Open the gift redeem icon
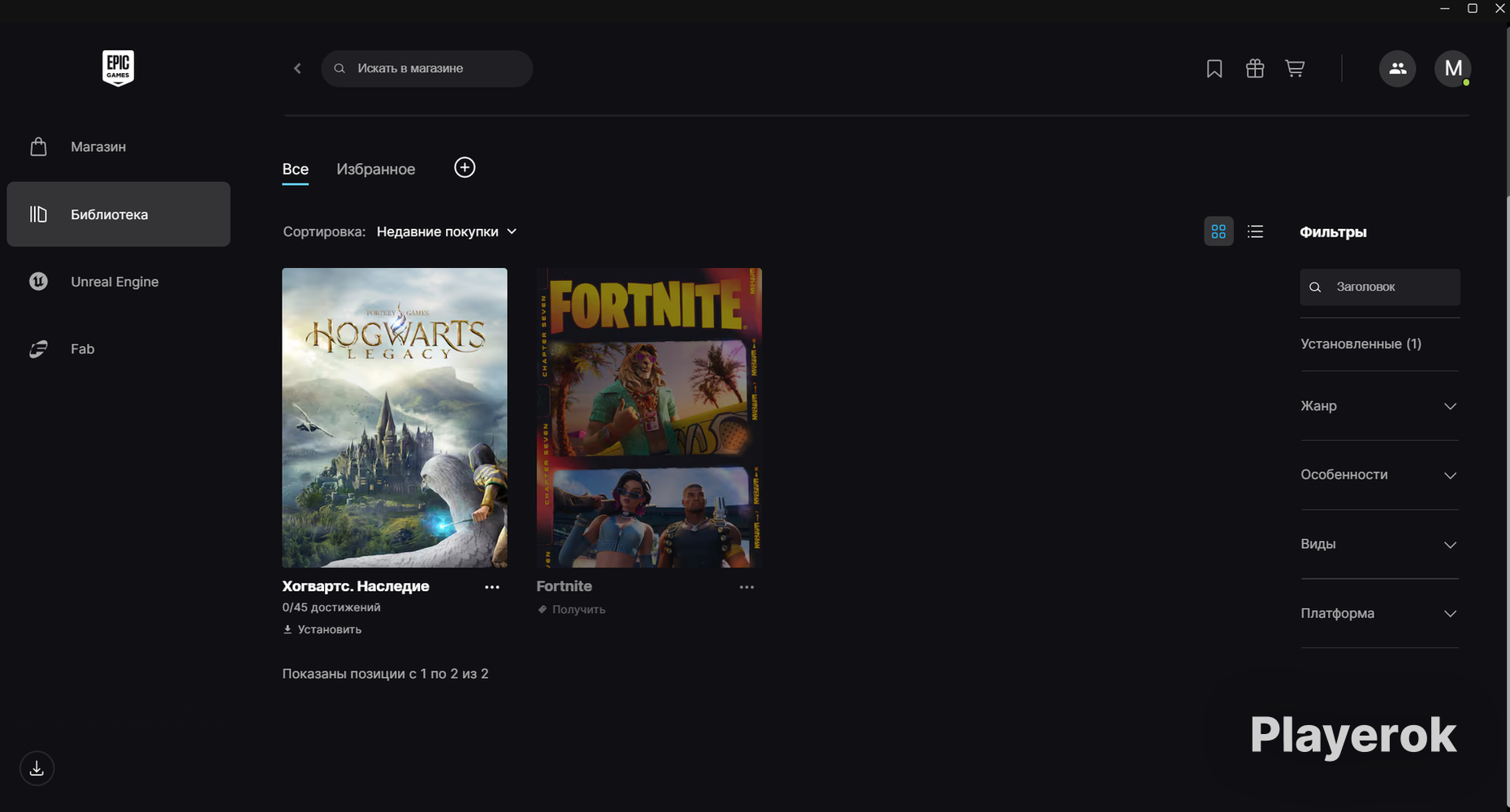Image resolution: width=1510 pixels, height=812 pixels. [x=1255, y=68]
